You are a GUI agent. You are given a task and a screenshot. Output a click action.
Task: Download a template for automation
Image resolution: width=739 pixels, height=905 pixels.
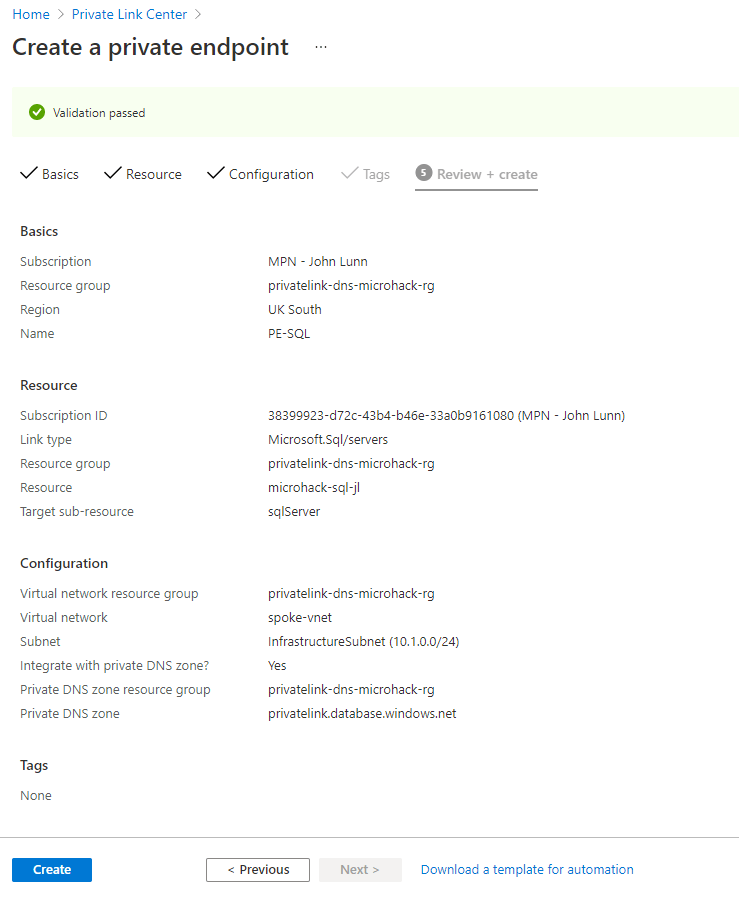point(527,869)
